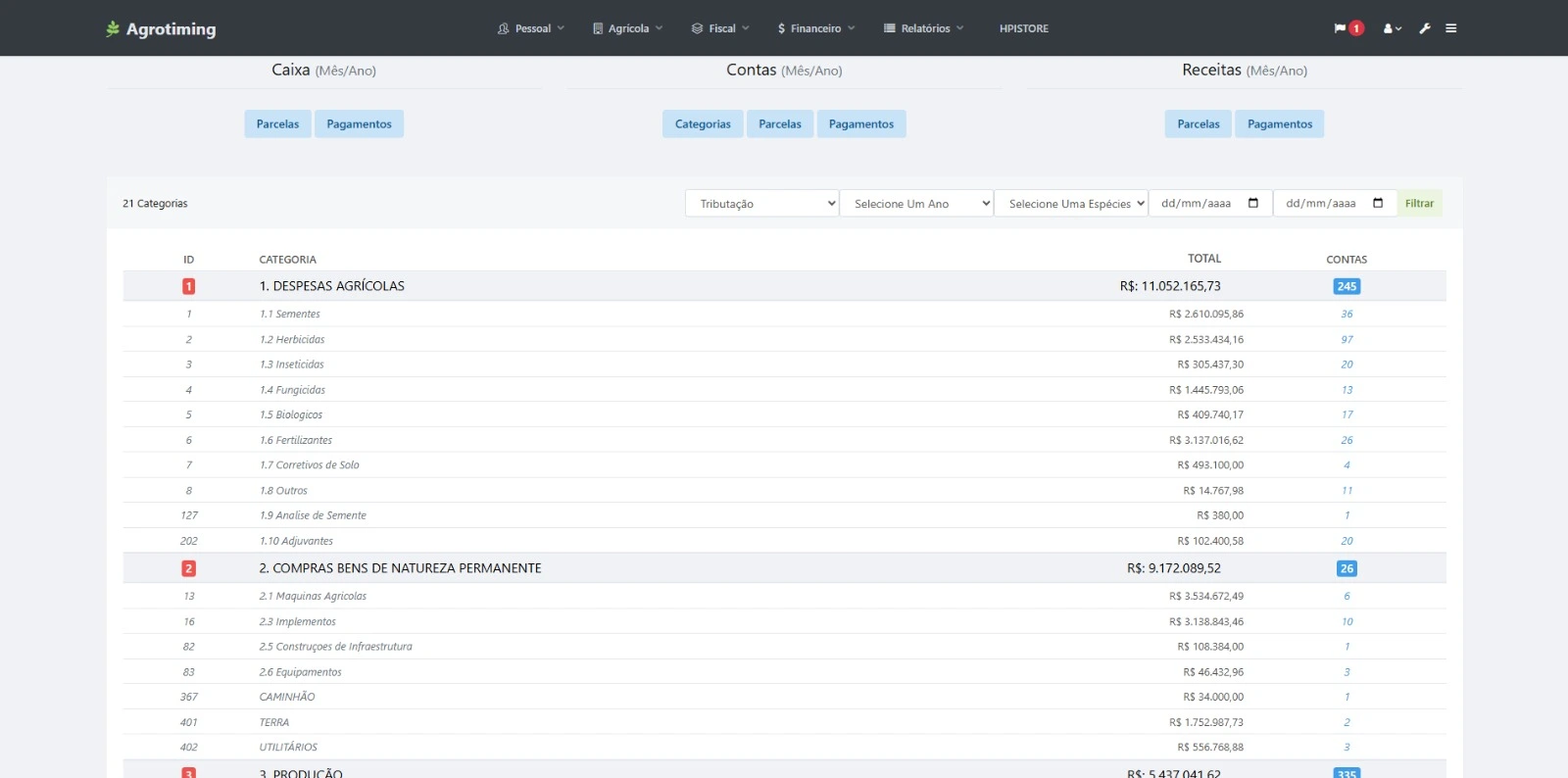Screen dimensions: 1568x778
Task: Click the blue 245 contas badge
Action: tap(1347, 286)
